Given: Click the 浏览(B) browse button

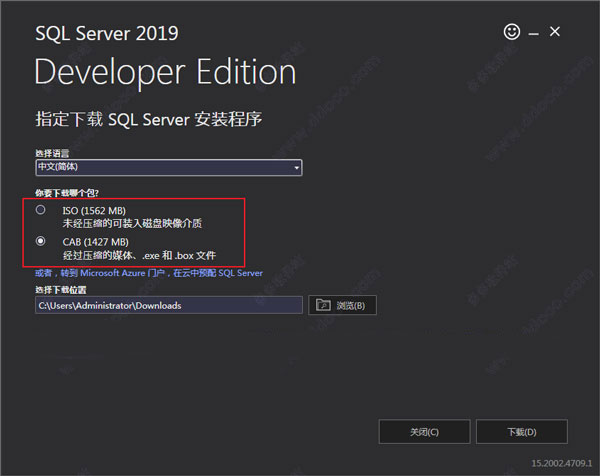Looking at the screenshot, I should (x=342, y=305).
